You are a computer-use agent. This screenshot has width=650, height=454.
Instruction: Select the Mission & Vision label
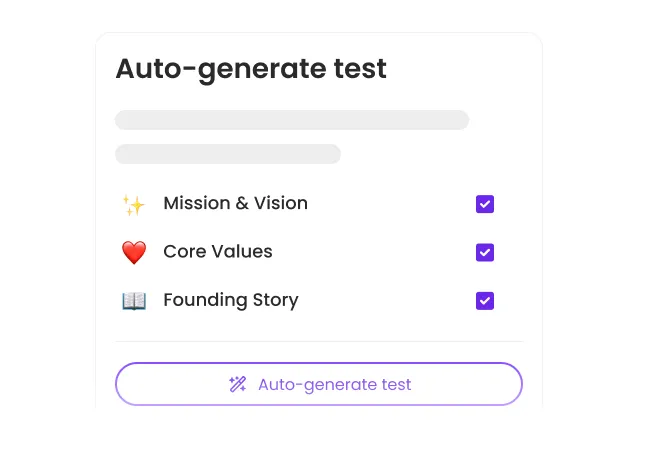(235, 204)
